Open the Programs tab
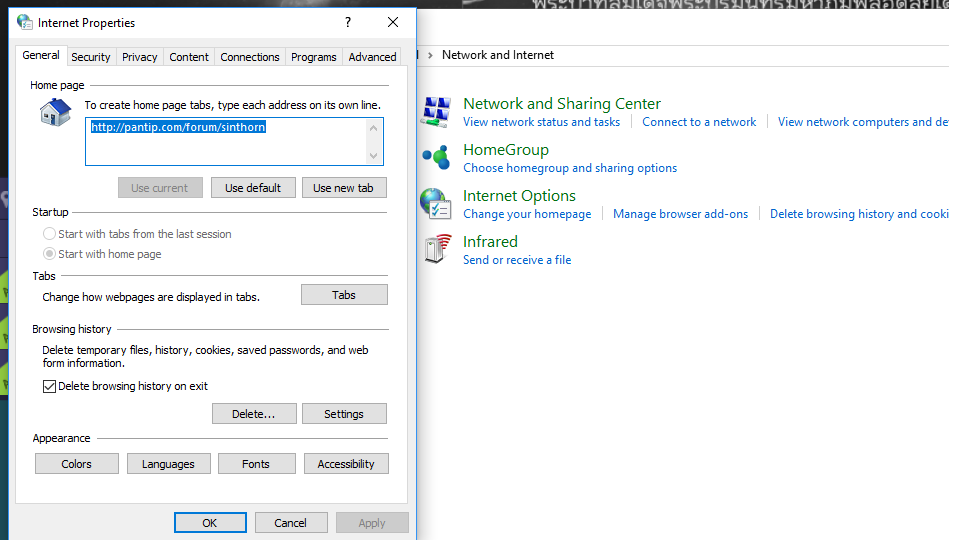This screenshot has width=955, height=542. point(314,57)
